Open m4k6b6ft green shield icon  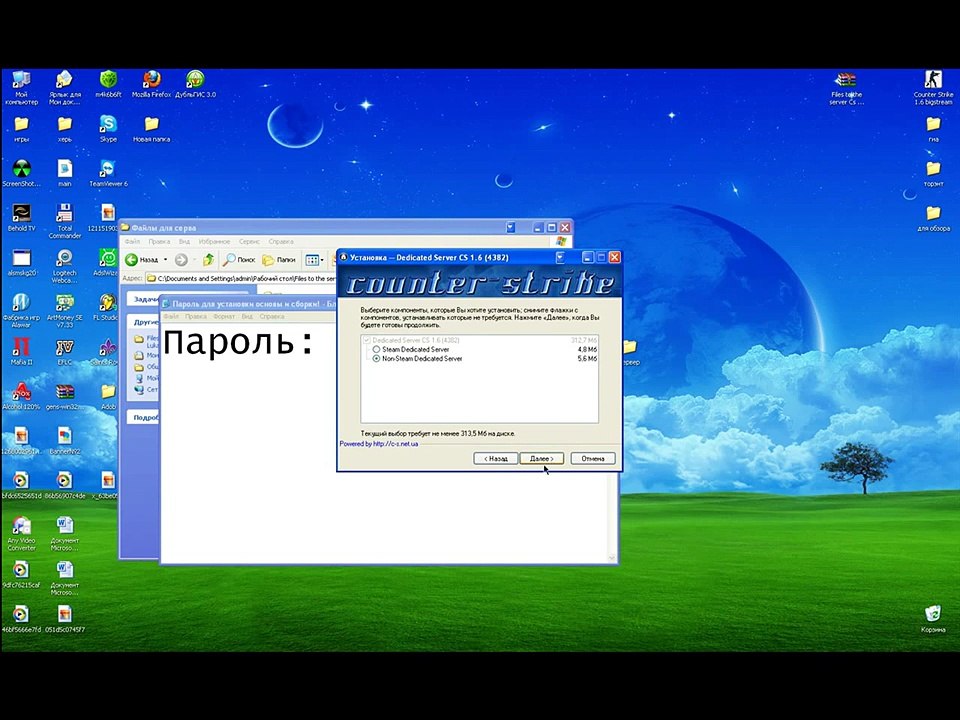point(108,84)
